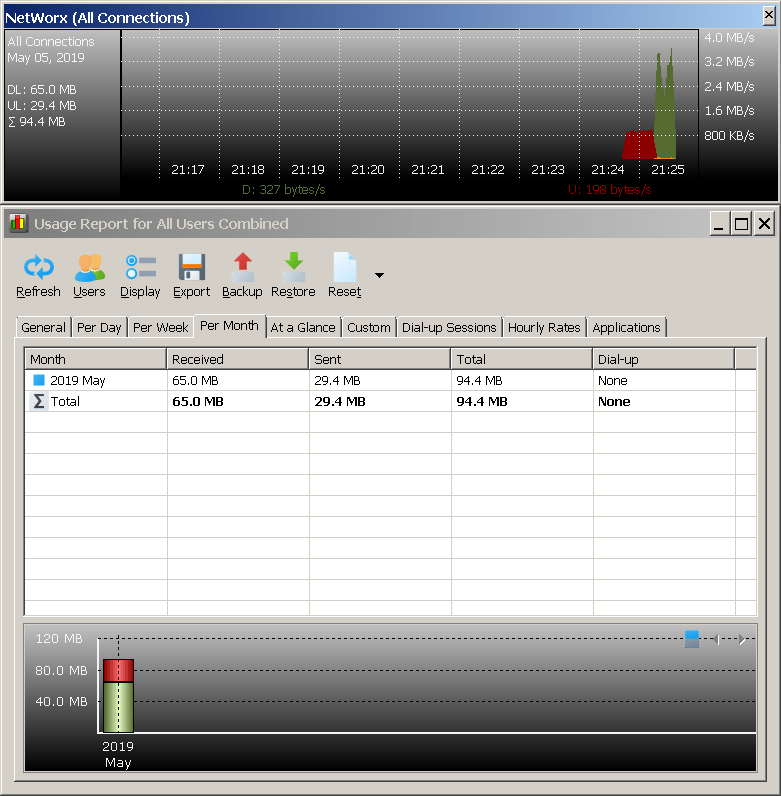Click the Reset blank page icon

(345, 267)
